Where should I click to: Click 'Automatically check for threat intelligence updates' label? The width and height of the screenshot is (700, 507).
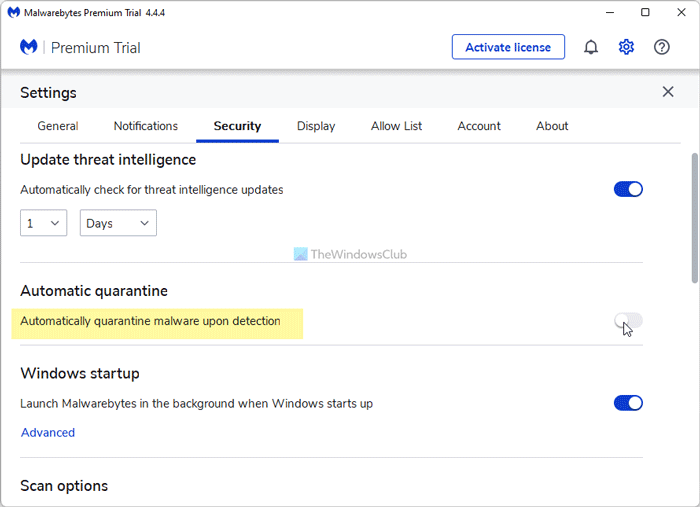coord(152,190)
